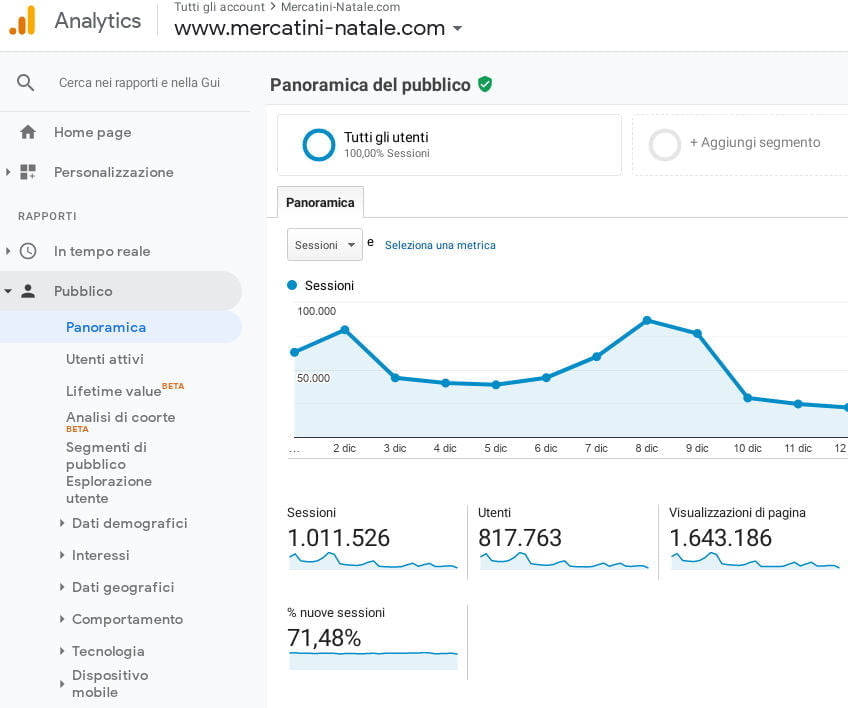
Task: Click the 1.011.526 sessions value
Action: 339,538
